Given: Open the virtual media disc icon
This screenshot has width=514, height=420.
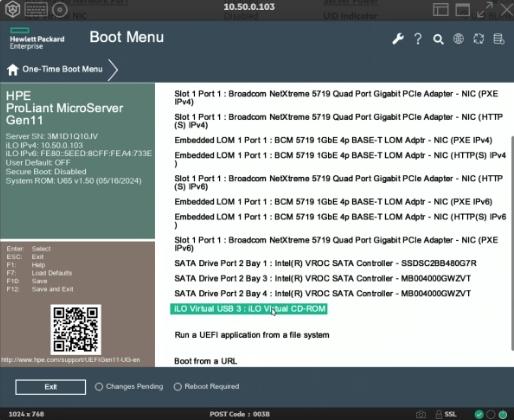Looking at the screenshot, I should pyautogui.click(x=60, y=10).
